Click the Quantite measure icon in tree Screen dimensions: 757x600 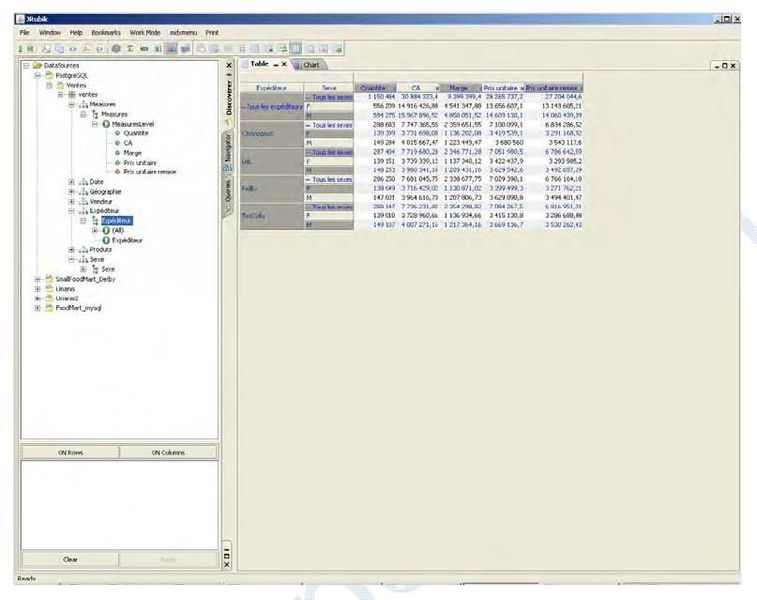pos(117,133)
